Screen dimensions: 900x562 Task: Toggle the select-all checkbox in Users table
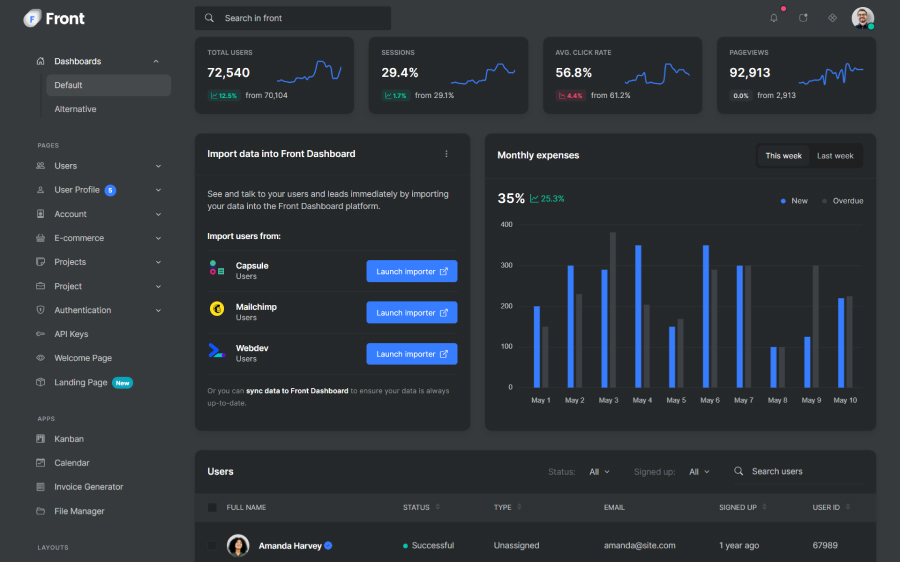212,508
